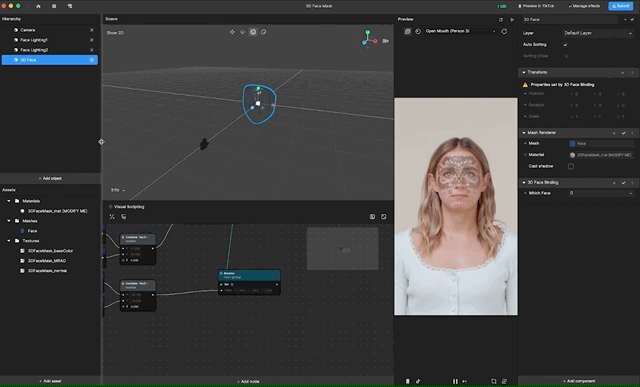Screen dimensions: 640x387
Task: Select the highlighted scale tool in Scene toolbar
Action: click(253, 32)
